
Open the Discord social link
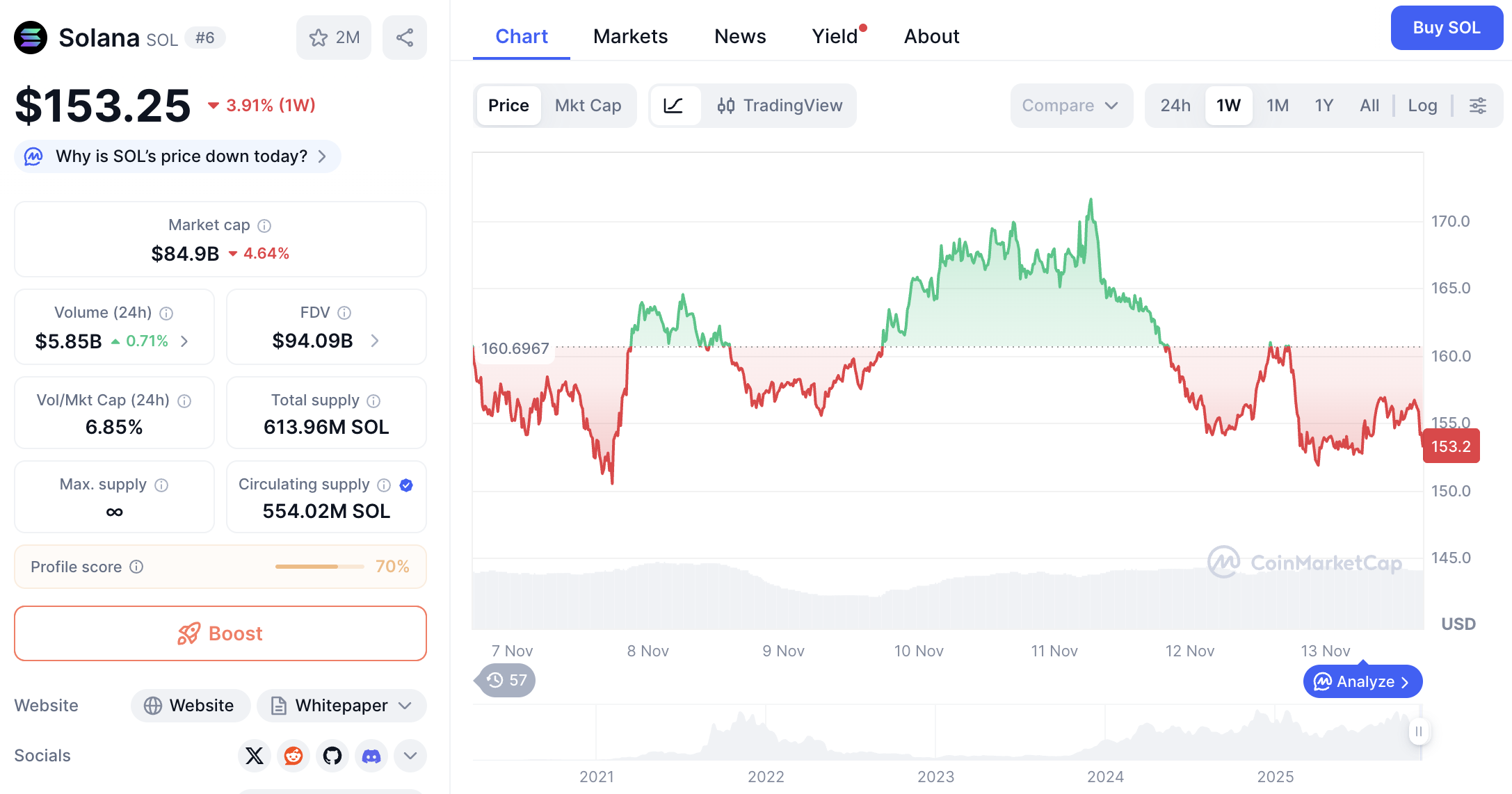(371, 756)
